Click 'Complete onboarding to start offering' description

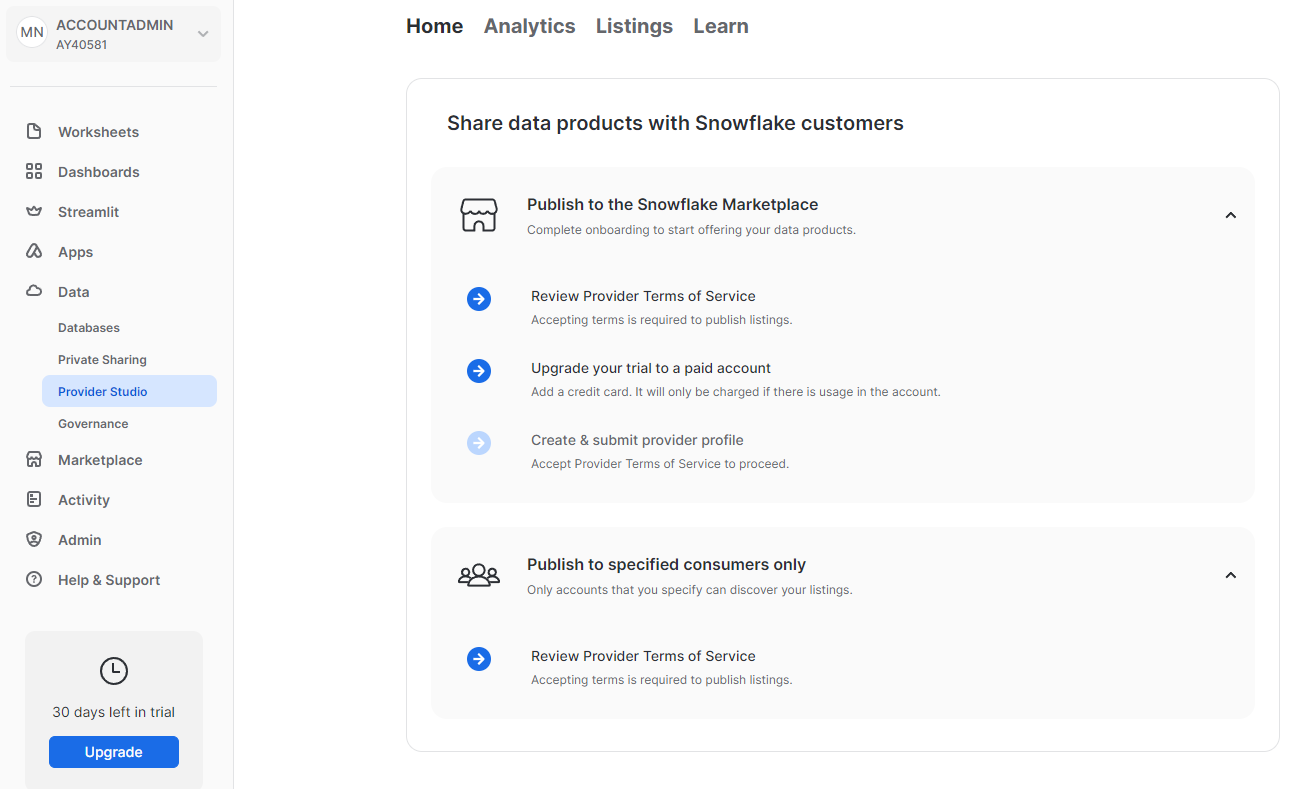pos(691,230)
